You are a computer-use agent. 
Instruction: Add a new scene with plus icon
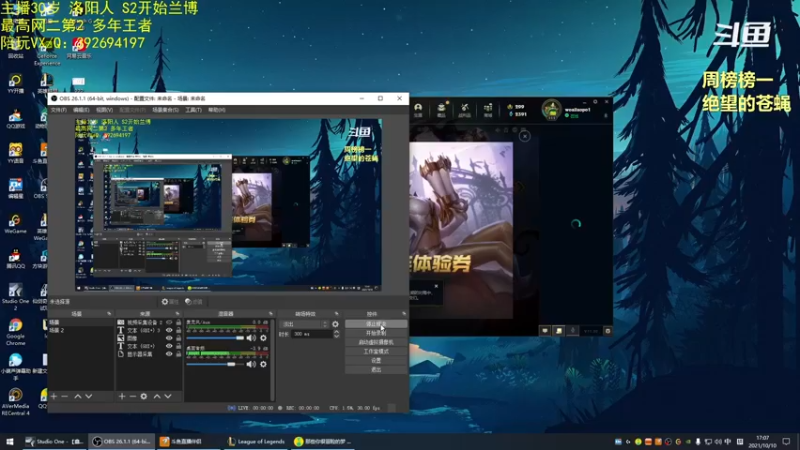[54, 396]
